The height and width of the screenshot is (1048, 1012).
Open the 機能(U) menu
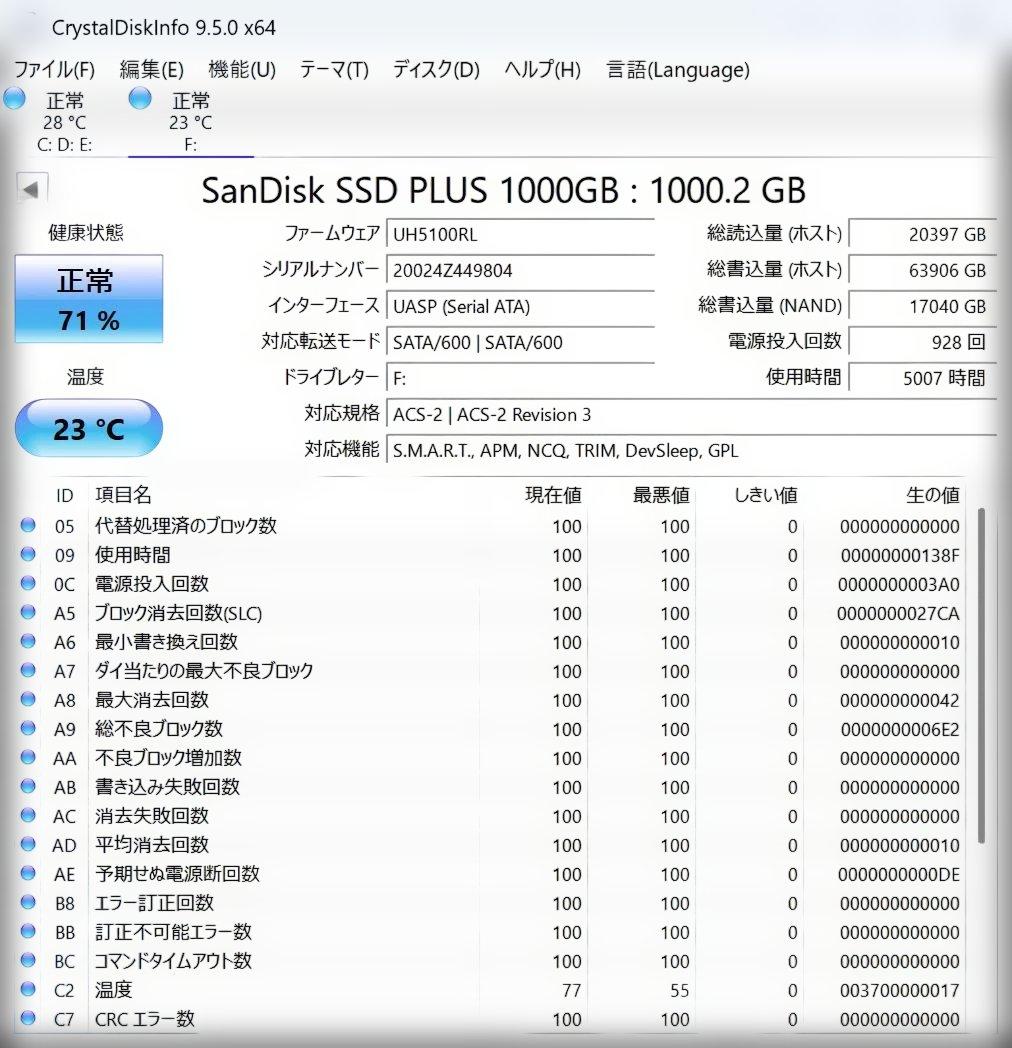click(x=242, y=70)
